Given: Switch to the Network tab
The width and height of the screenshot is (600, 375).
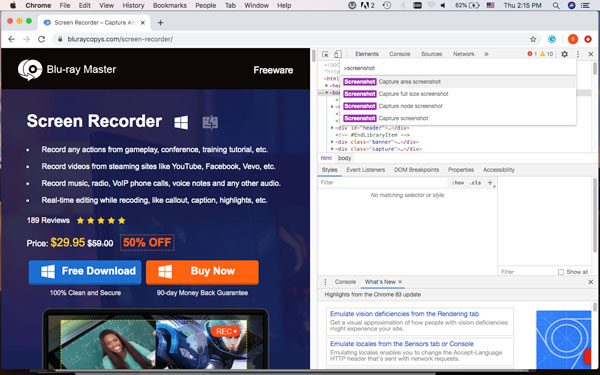Looking at the screenshot, I should click(463, 54).
